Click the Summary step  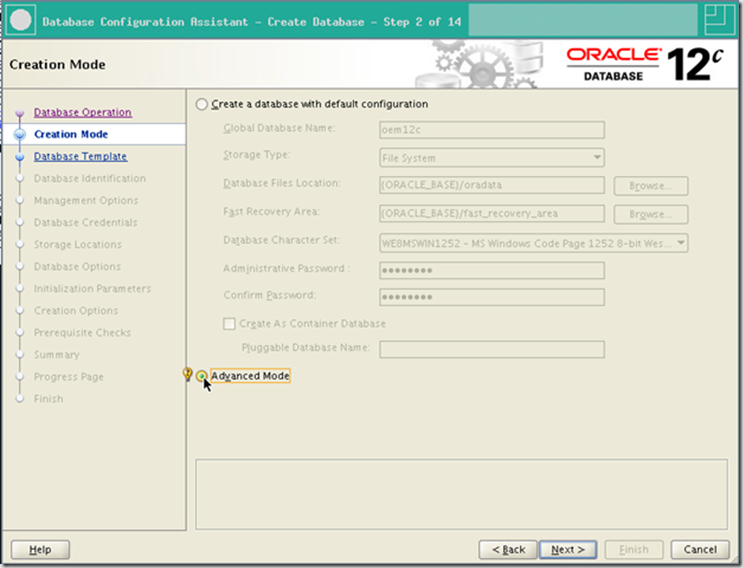coord(56,355)
